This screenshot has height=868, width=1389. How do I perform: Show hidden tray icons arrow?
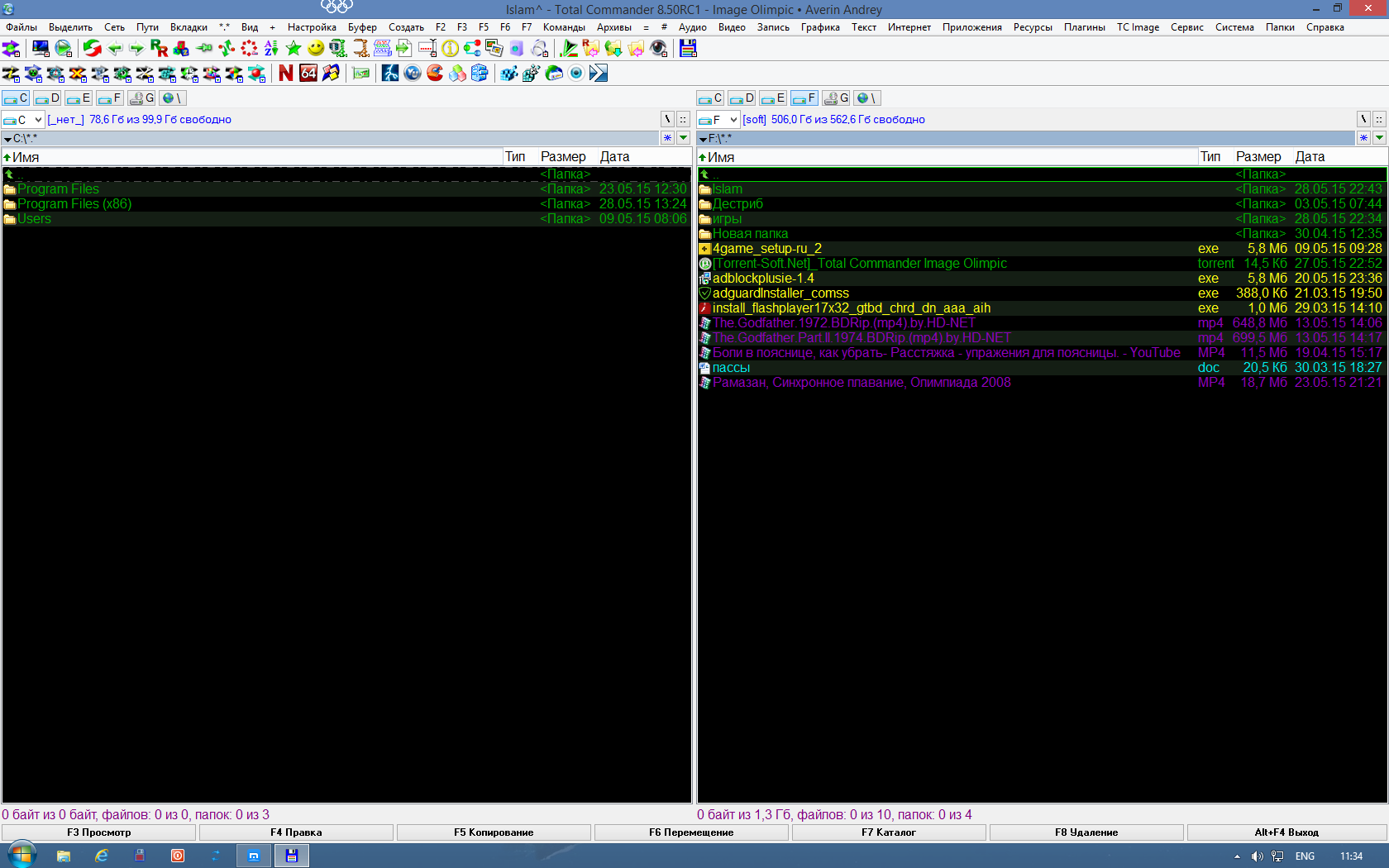1237,856
